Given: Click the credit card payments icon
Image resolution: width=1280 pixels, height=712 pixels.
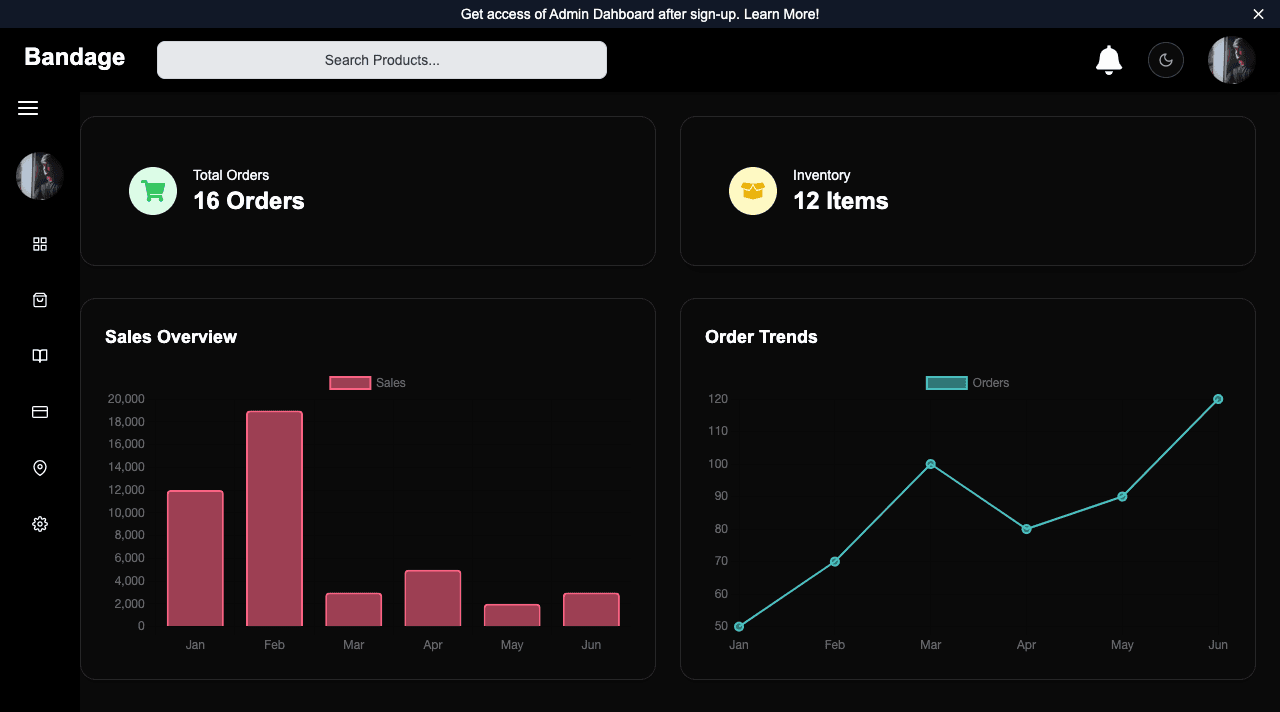Looking at the screenshot, I should pos(39,411).
